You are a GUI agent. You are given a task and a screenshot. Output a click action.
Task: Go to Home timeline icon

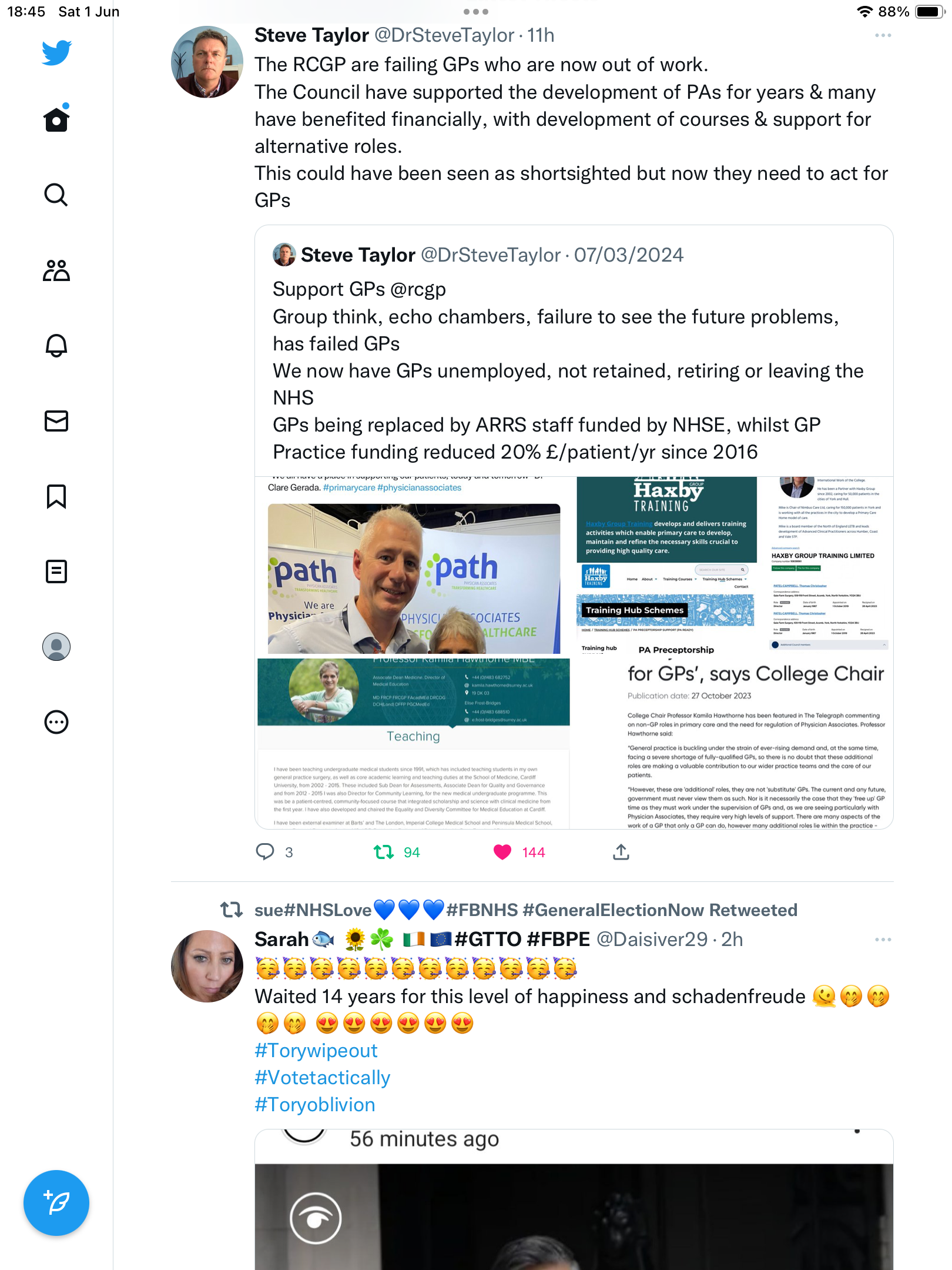click(x=56, y=119)
